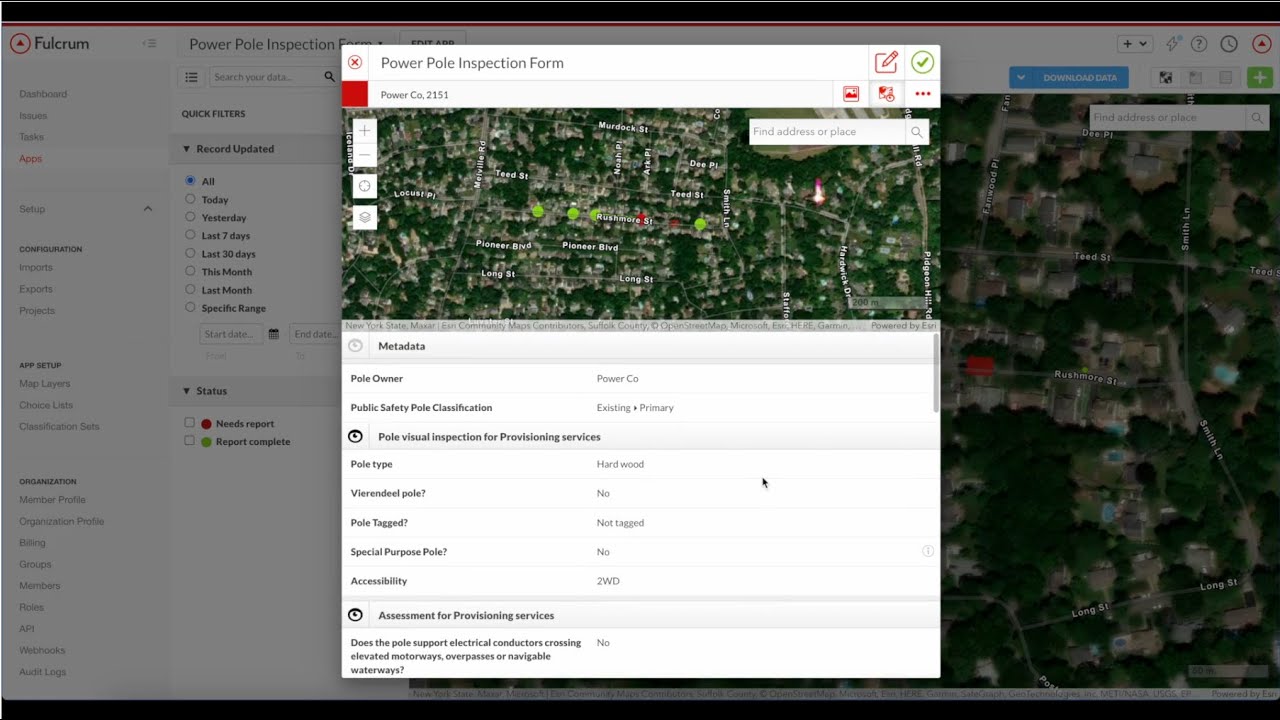The width and height of the screenshot is (1280, 720).
Task: Collapse the Setup sidebar section chevron
Action: click(148, 209)
